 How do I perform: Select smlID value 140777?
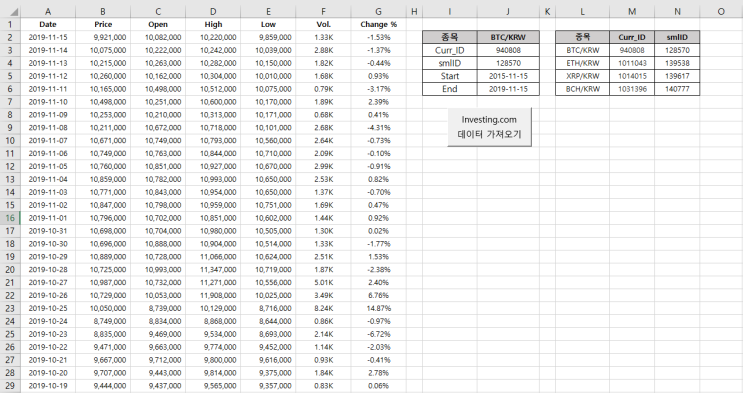pos(677,89)
